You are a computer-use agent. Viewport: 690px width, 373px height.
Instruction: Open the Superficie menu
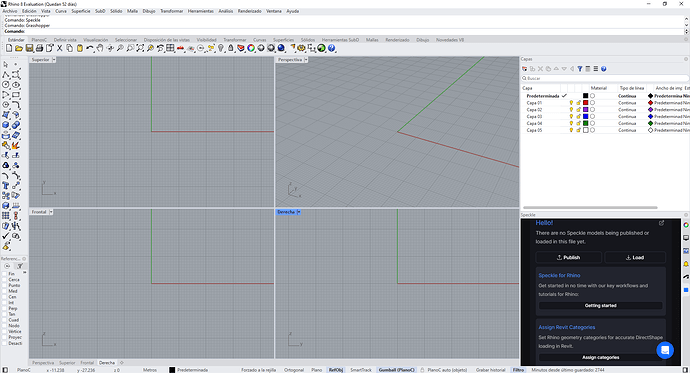81,11
